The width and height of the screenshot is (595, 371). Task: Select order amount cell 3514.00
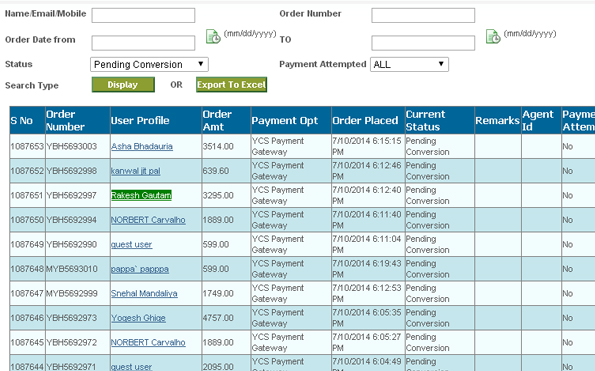point(226,146)
